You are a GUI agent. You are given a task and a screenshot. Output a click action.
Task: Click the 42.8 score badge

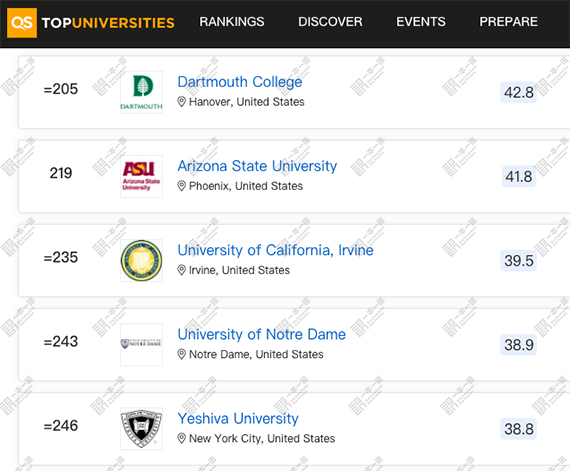coord(519,92)
